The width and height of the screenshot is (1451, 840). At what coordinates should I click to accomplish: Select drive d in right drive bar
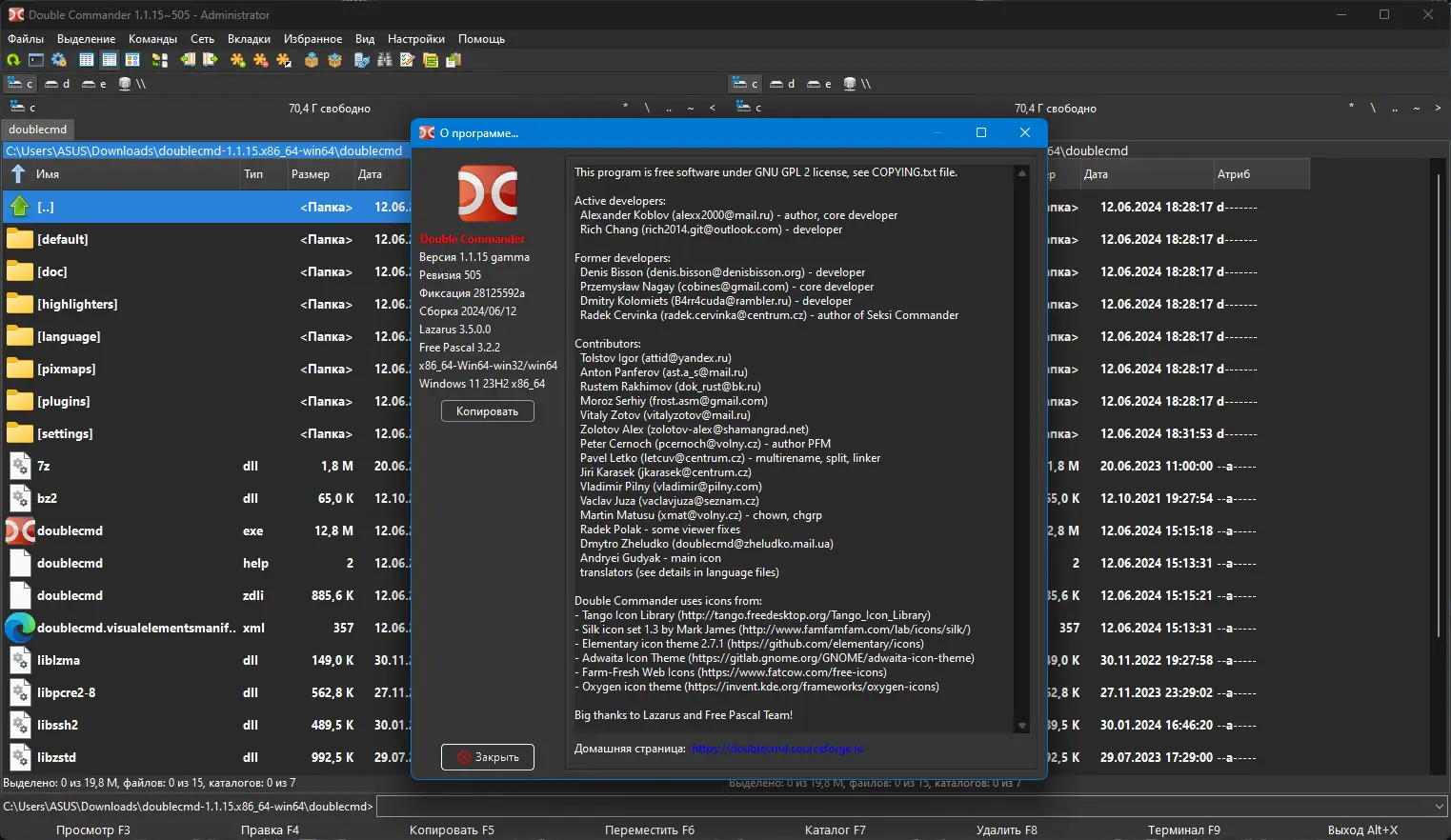coord(782,84)
